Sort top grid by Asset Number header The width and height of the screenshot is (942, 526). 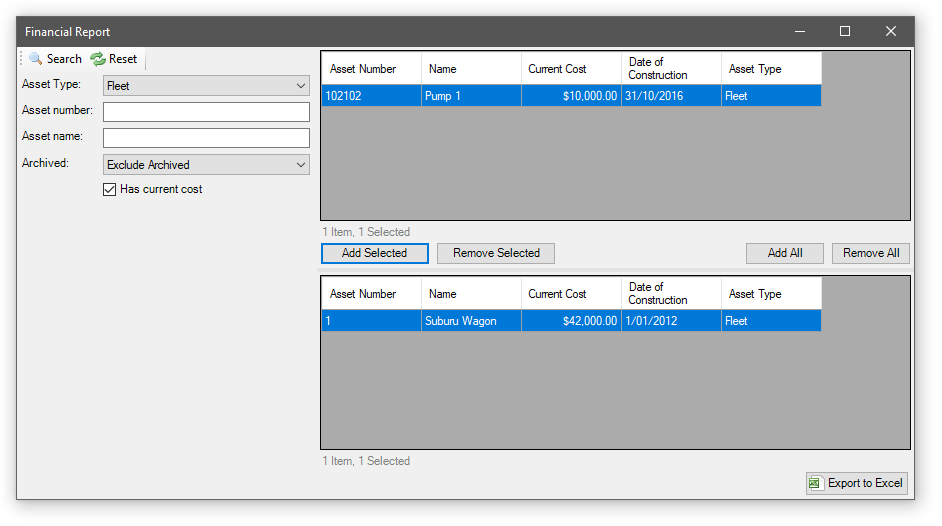pyautogui.click(x=371, y=69)
